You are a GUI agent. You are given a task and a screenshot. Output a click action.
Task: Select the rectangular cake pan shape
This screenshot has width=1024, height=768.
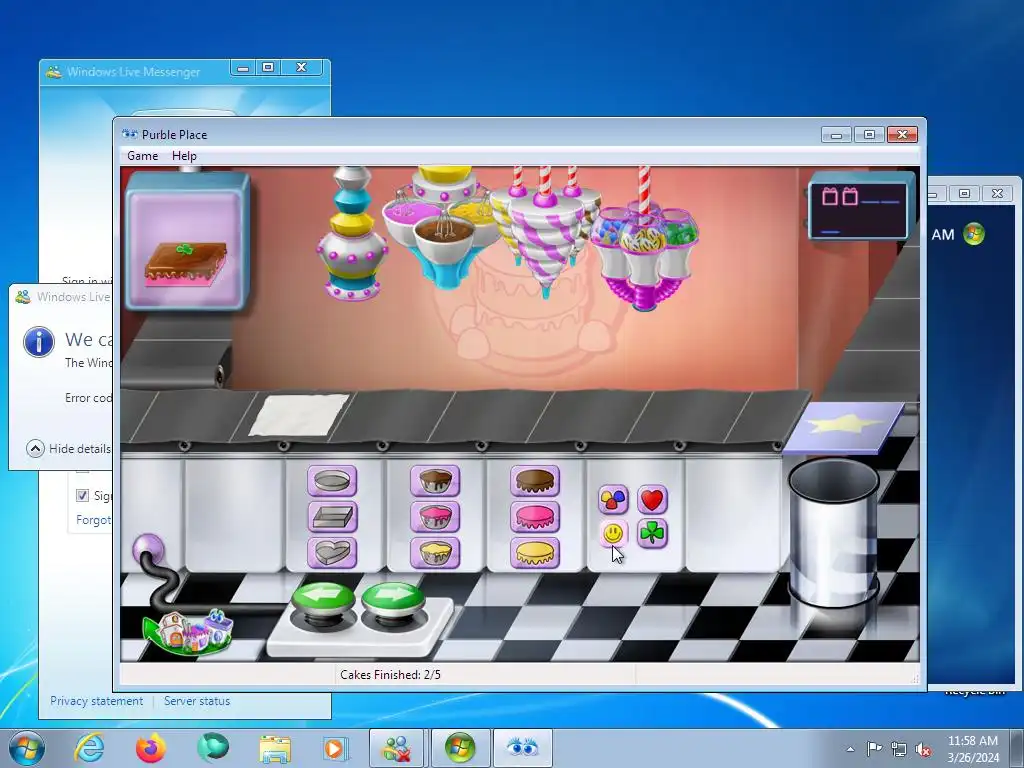(x=332, y=517)
